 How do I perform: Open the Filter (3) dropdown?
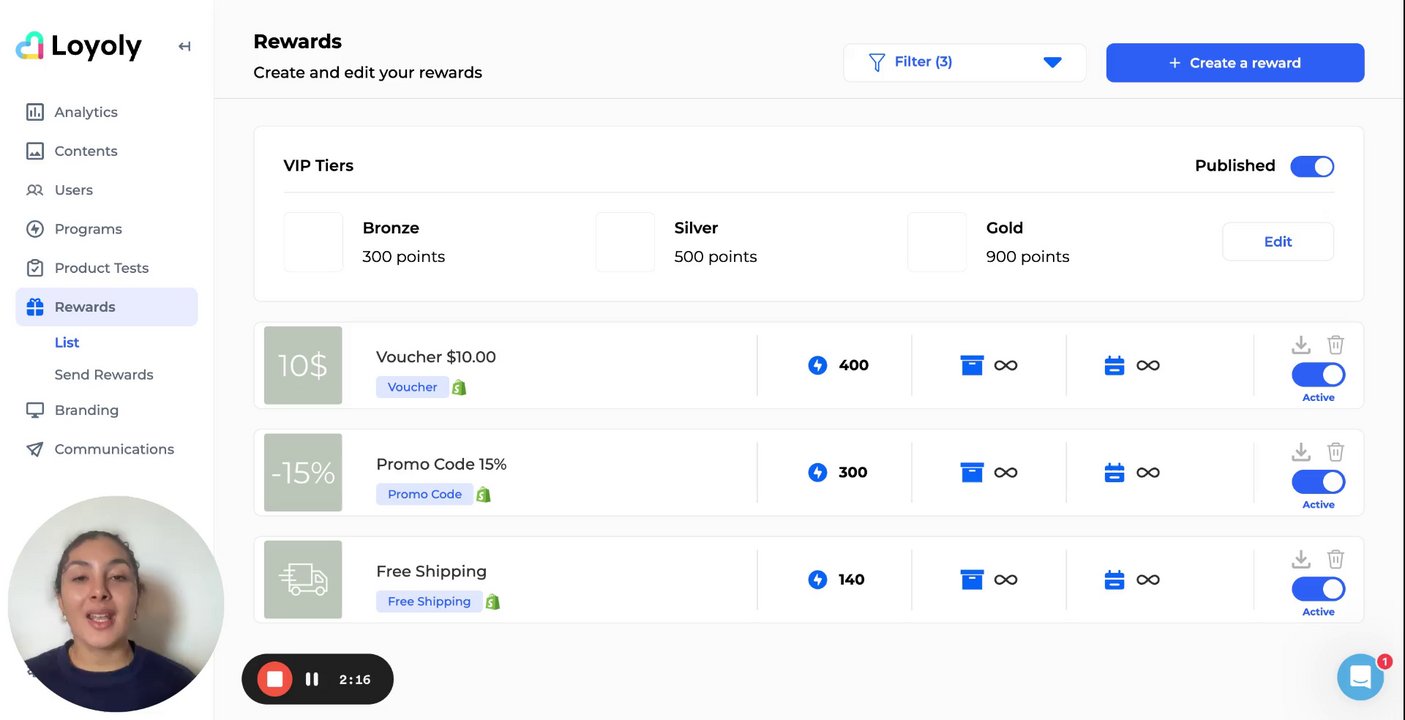964,62
